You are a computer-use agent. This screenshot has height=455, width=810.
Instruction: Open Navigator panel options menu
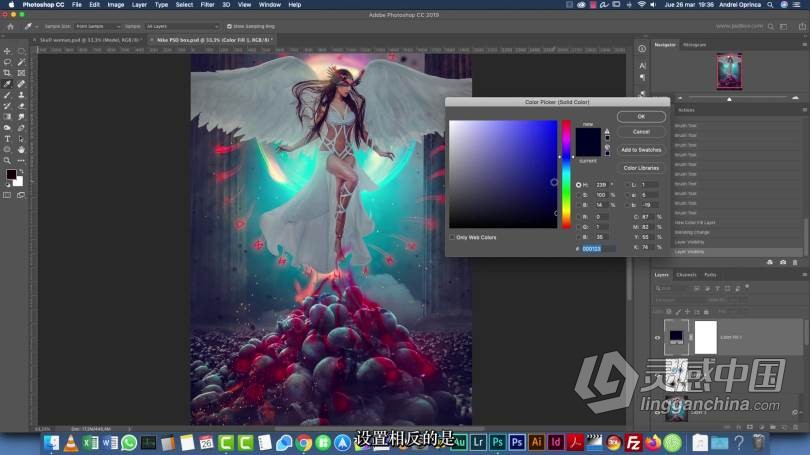pos(804,45)
